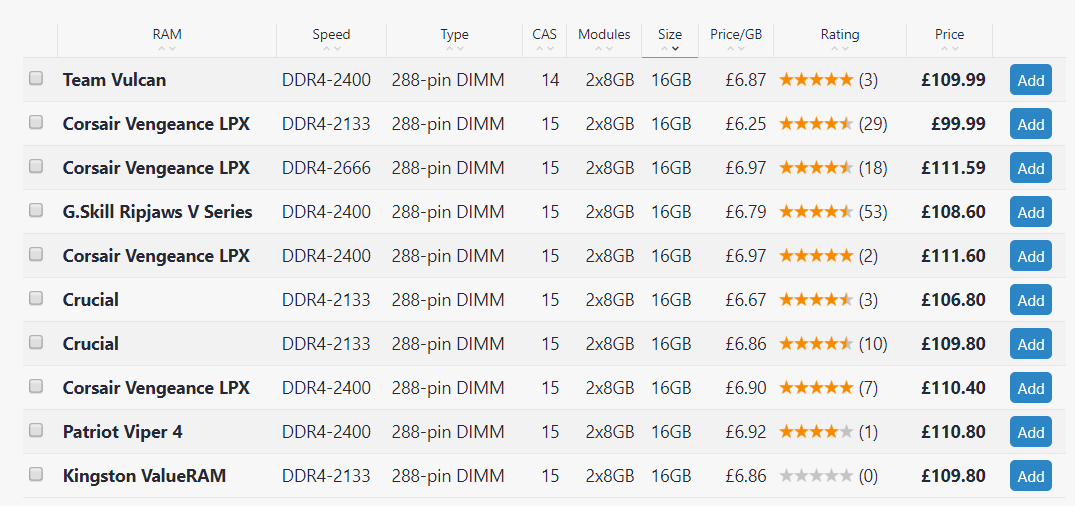Screen dimensions: 1075x506
Task: Sort table by Price column header arrows
Action: click(x=949, y=49)
